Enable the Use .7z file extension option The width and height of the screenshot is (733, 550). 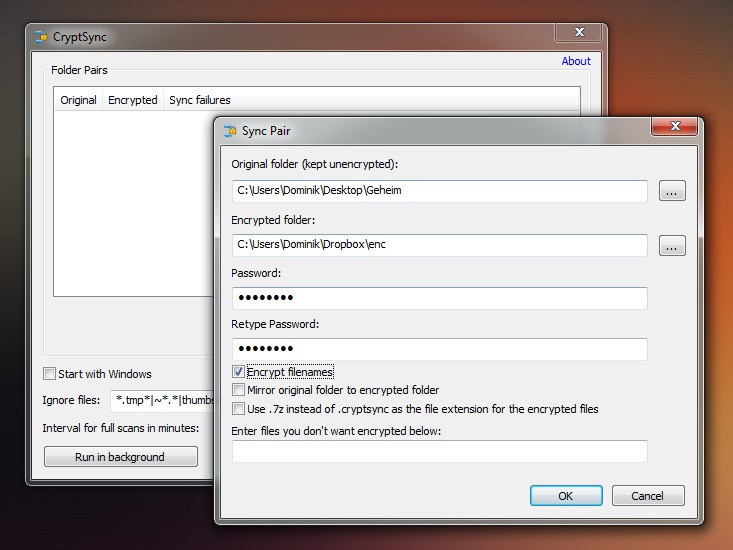click(x=238, y=408)
